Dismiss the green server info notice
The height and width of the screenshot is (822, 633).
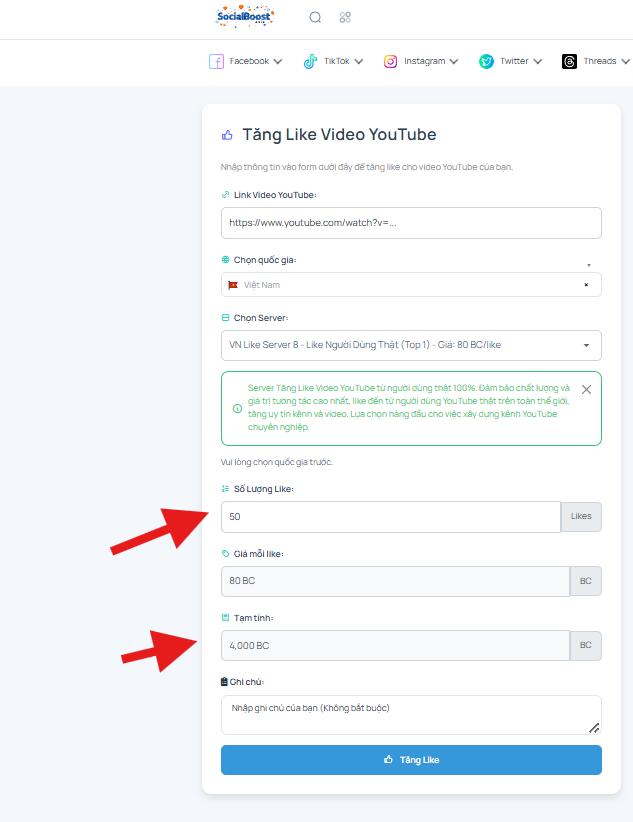point(586,390)
